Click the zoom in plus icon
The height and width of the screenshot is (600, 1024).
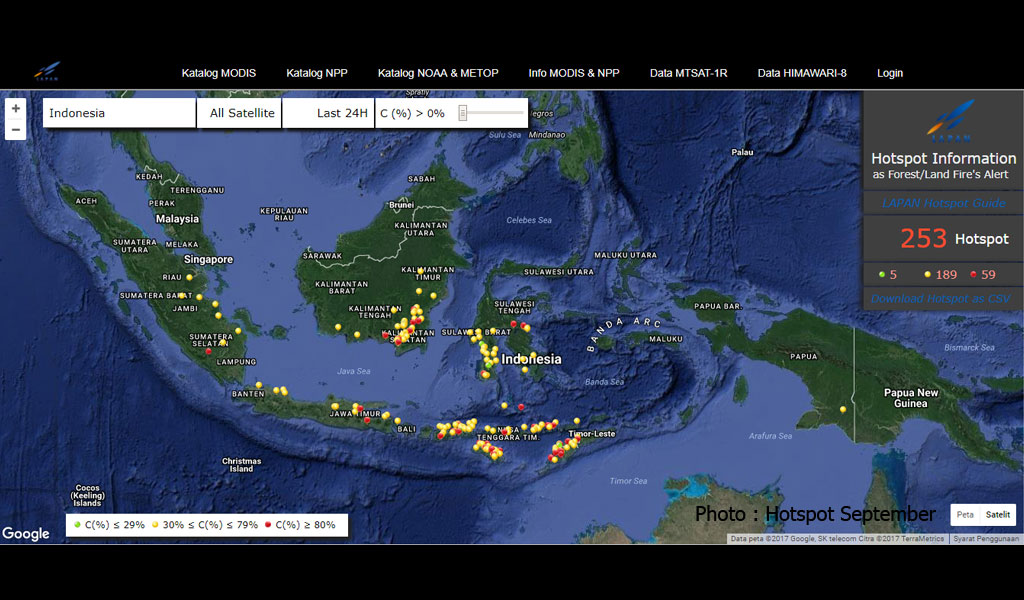click(15, 106)
